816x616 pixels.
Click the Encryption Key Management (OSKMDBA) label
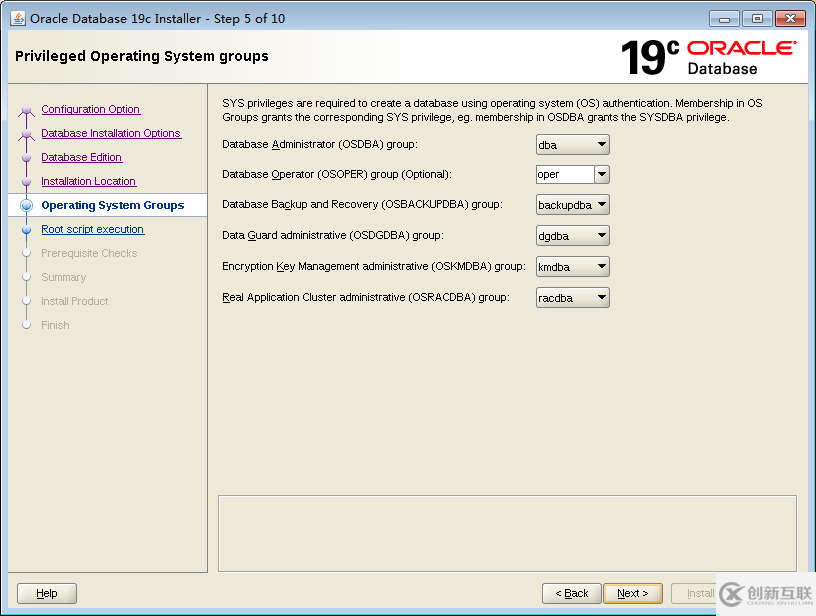[374, 266]
